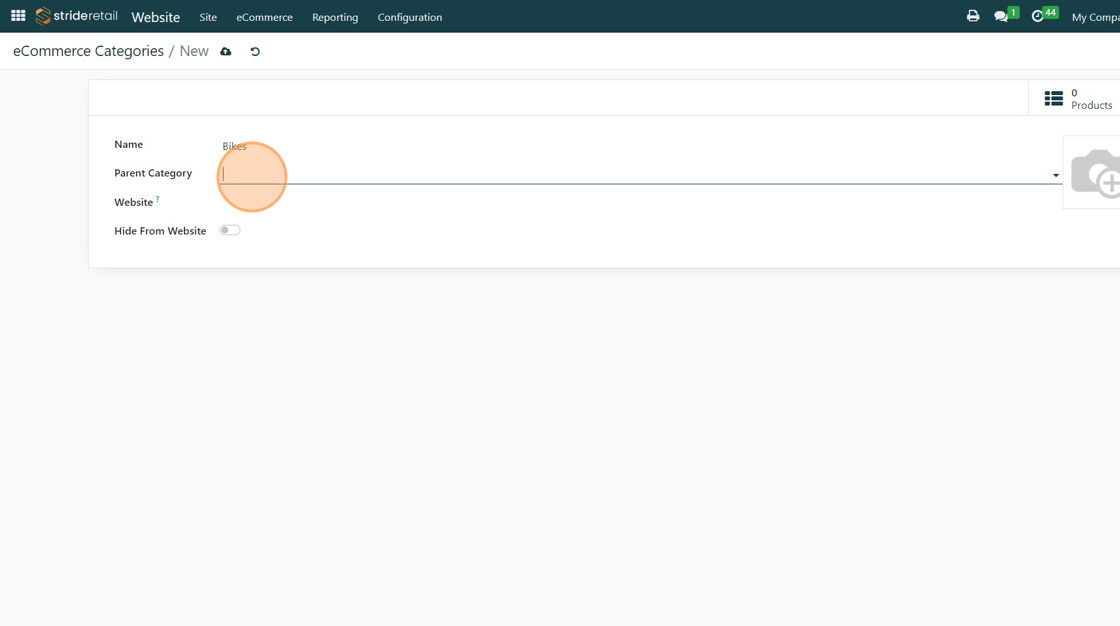Open the Reporting menu
The width and height of the screenshot is (1120, 626).
[x=335, y=17]
